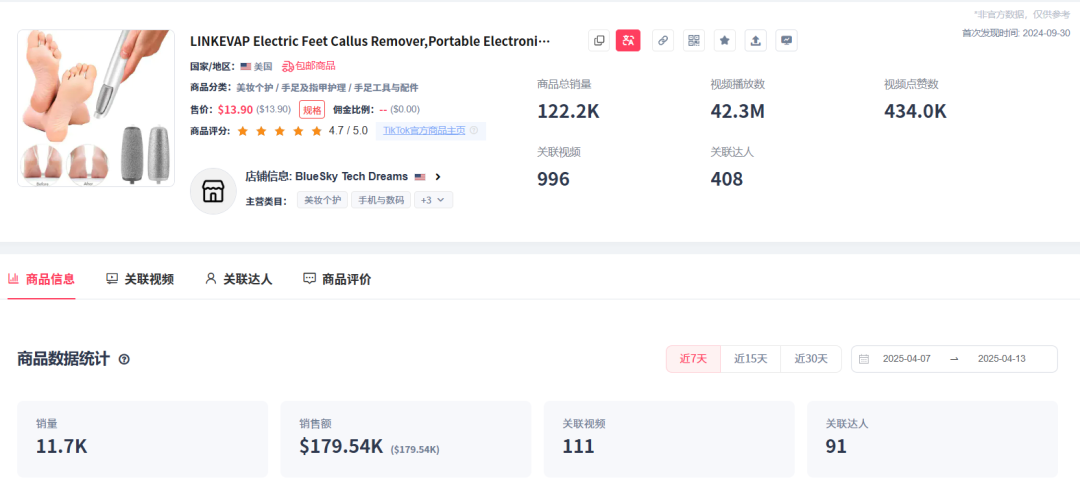1080x481 pixels.
Task: Click the export upload icon
Action: point(756,41)
